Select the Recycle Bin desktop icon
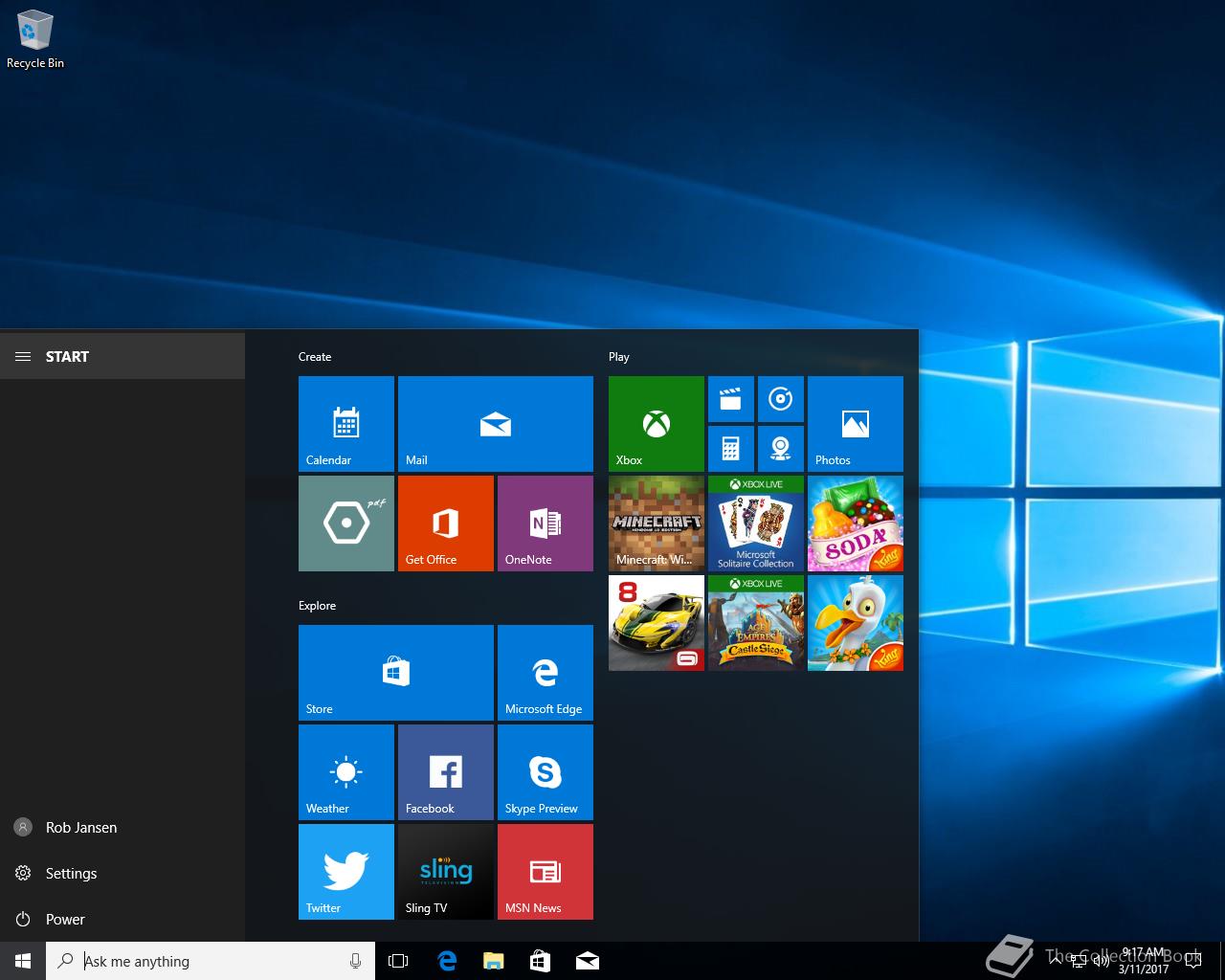 point(35,40)
